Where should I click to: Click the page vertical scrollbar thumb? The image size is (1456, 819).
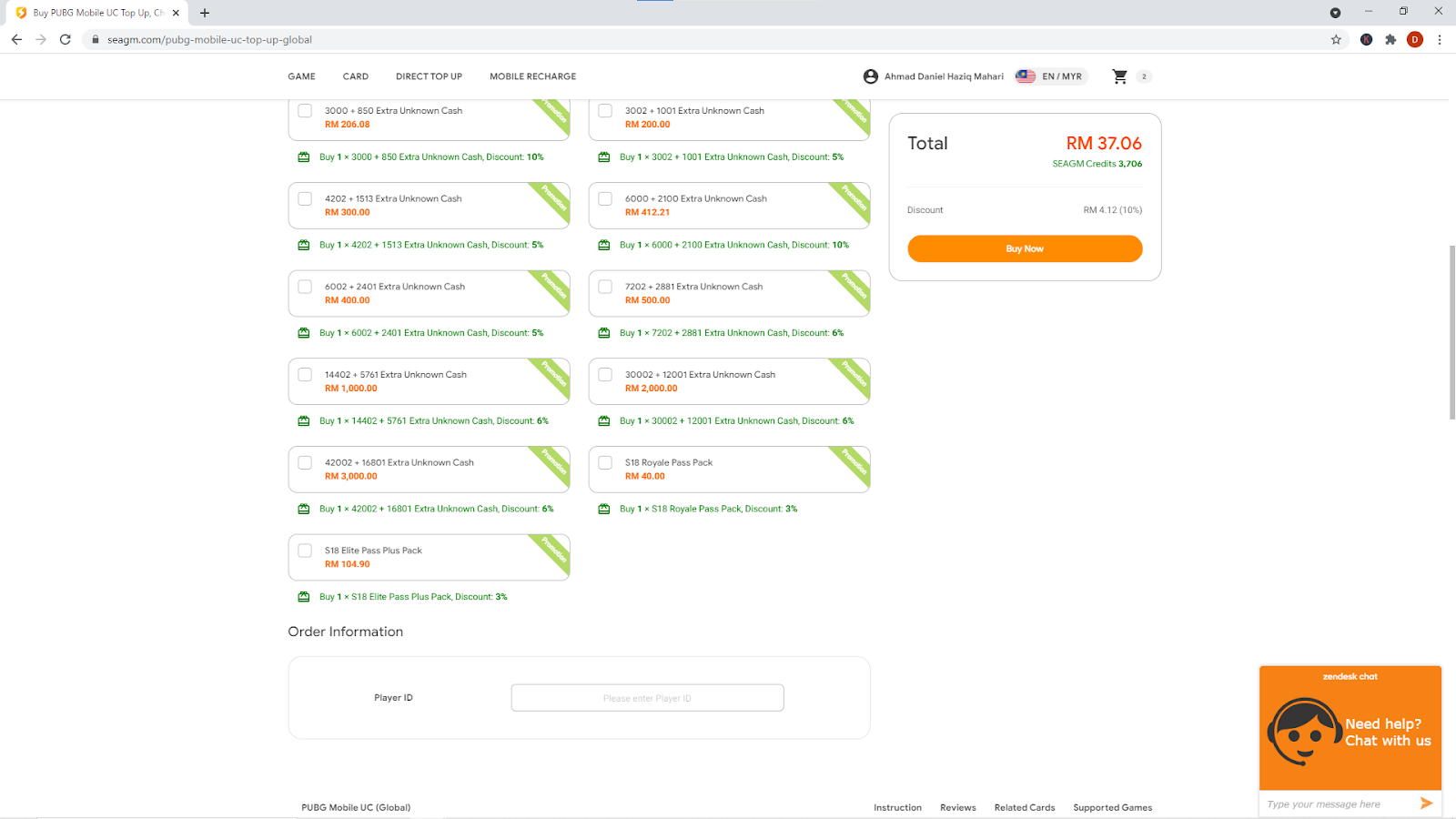point(1452,332)
